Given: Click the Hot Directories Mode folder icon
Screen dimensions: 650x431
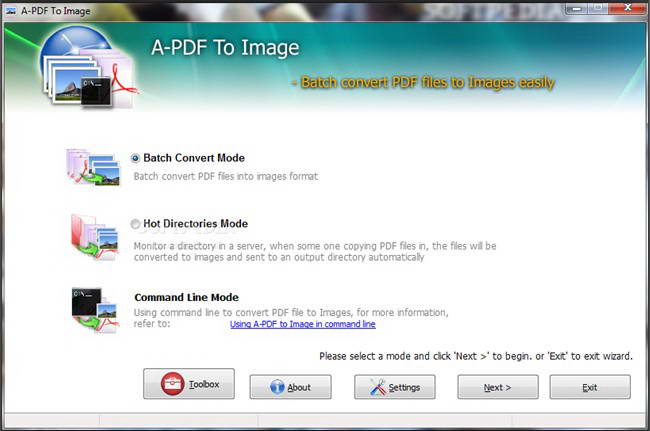Looking at the screenshot, I should click(95, 237).
